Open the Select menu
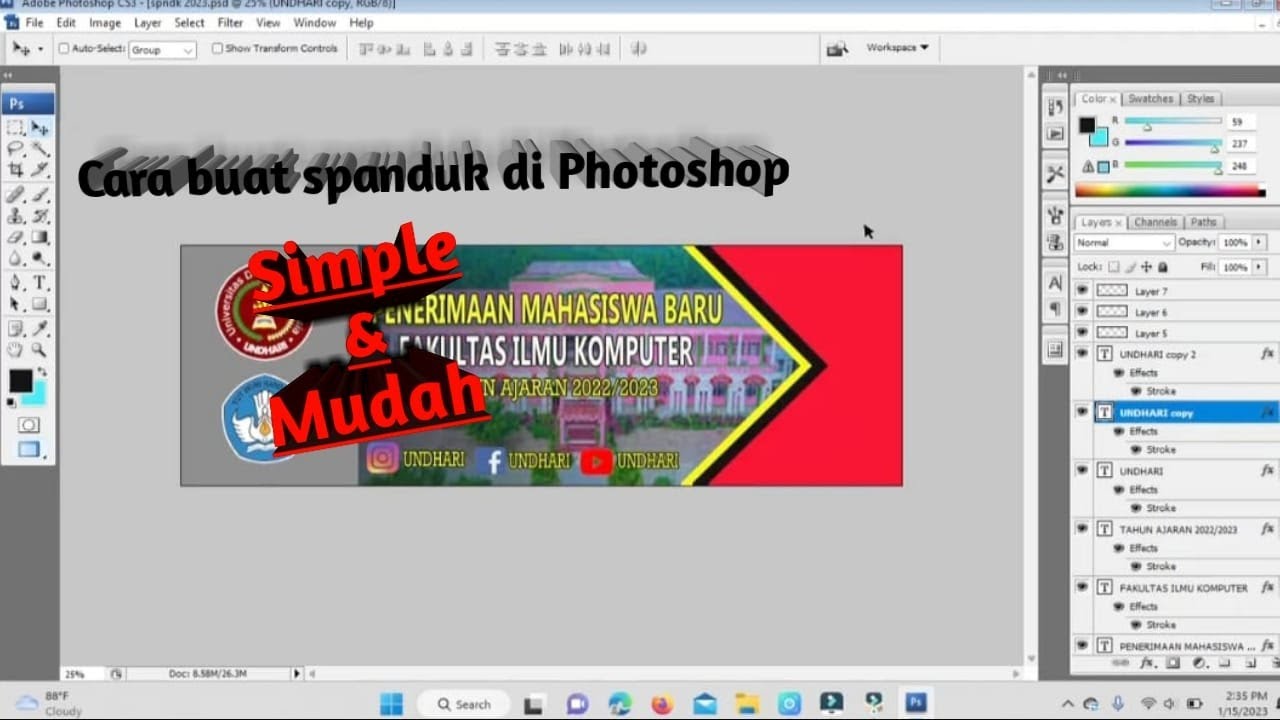 (x=189, y=22)
